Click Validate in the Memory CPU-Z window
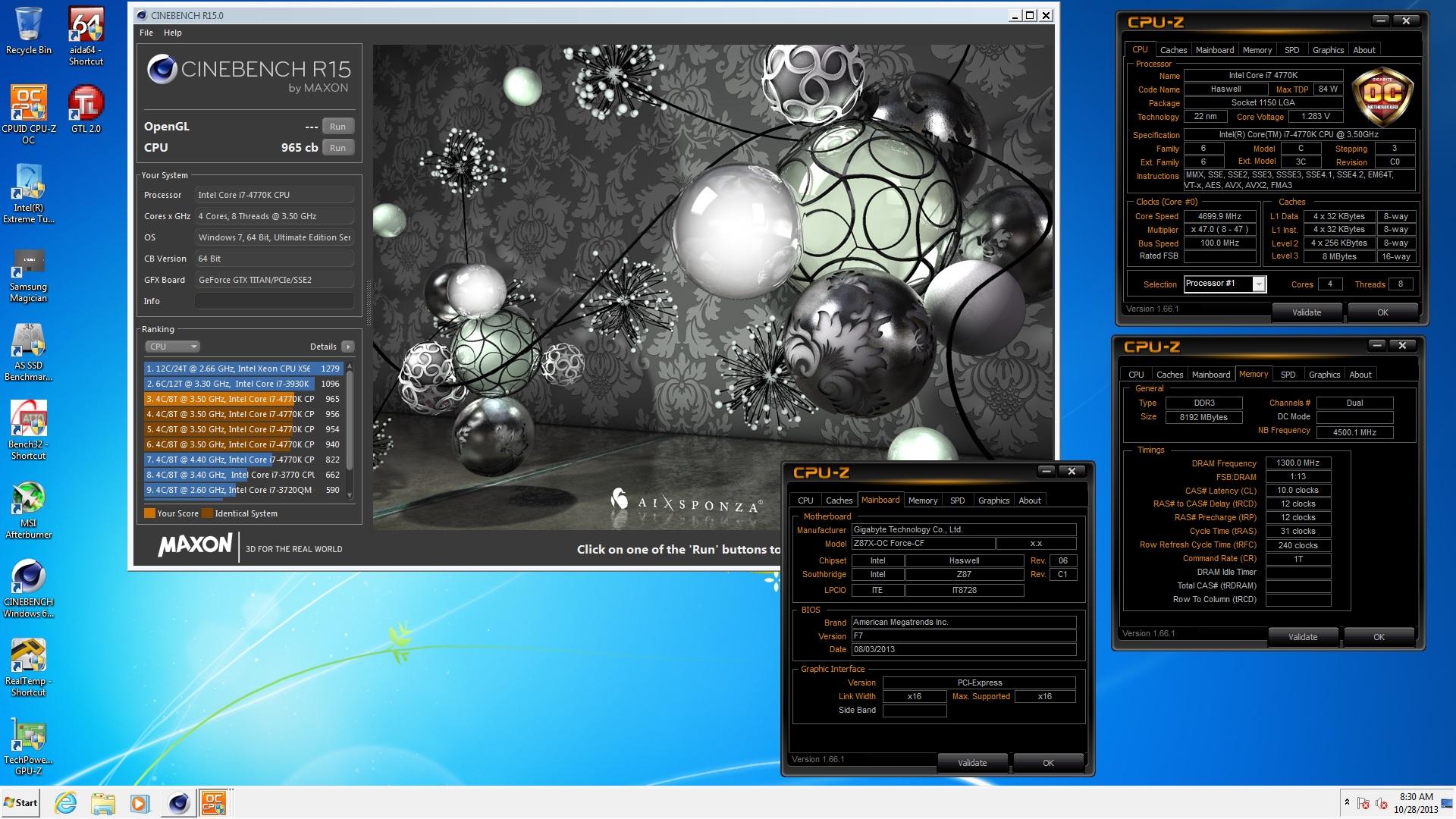 click(1302, 637)
